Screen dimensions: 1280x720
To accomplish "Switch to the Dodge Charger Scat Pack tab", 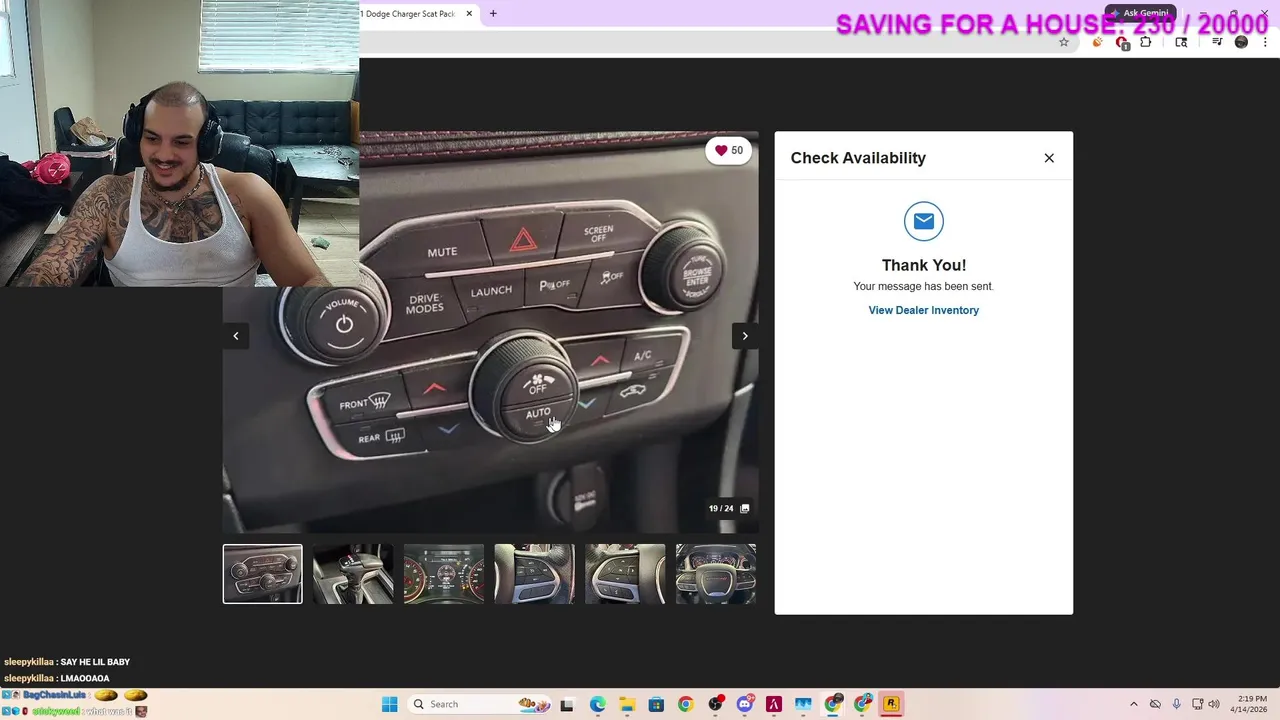I will [410, 14].
